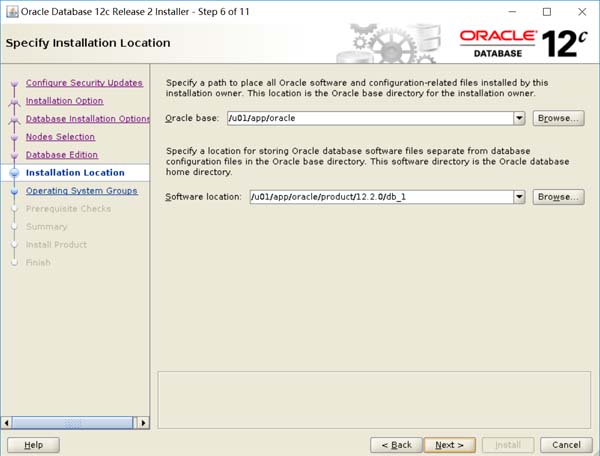This screenshot has height=456, width=600.
Task: Open the Database Installation Options step
Action: pyautogui.click(x=88, y=119)
